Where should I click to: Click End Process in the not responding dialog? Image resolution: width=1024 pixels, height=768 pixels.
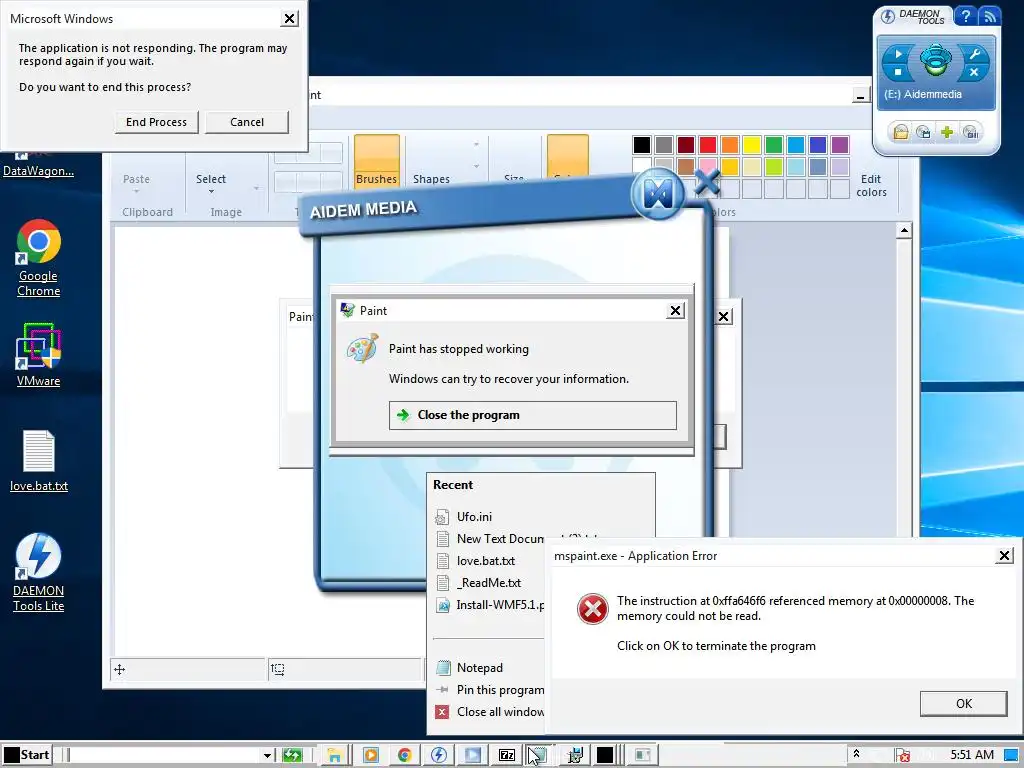pyautogui.click(x=156, y=122)
